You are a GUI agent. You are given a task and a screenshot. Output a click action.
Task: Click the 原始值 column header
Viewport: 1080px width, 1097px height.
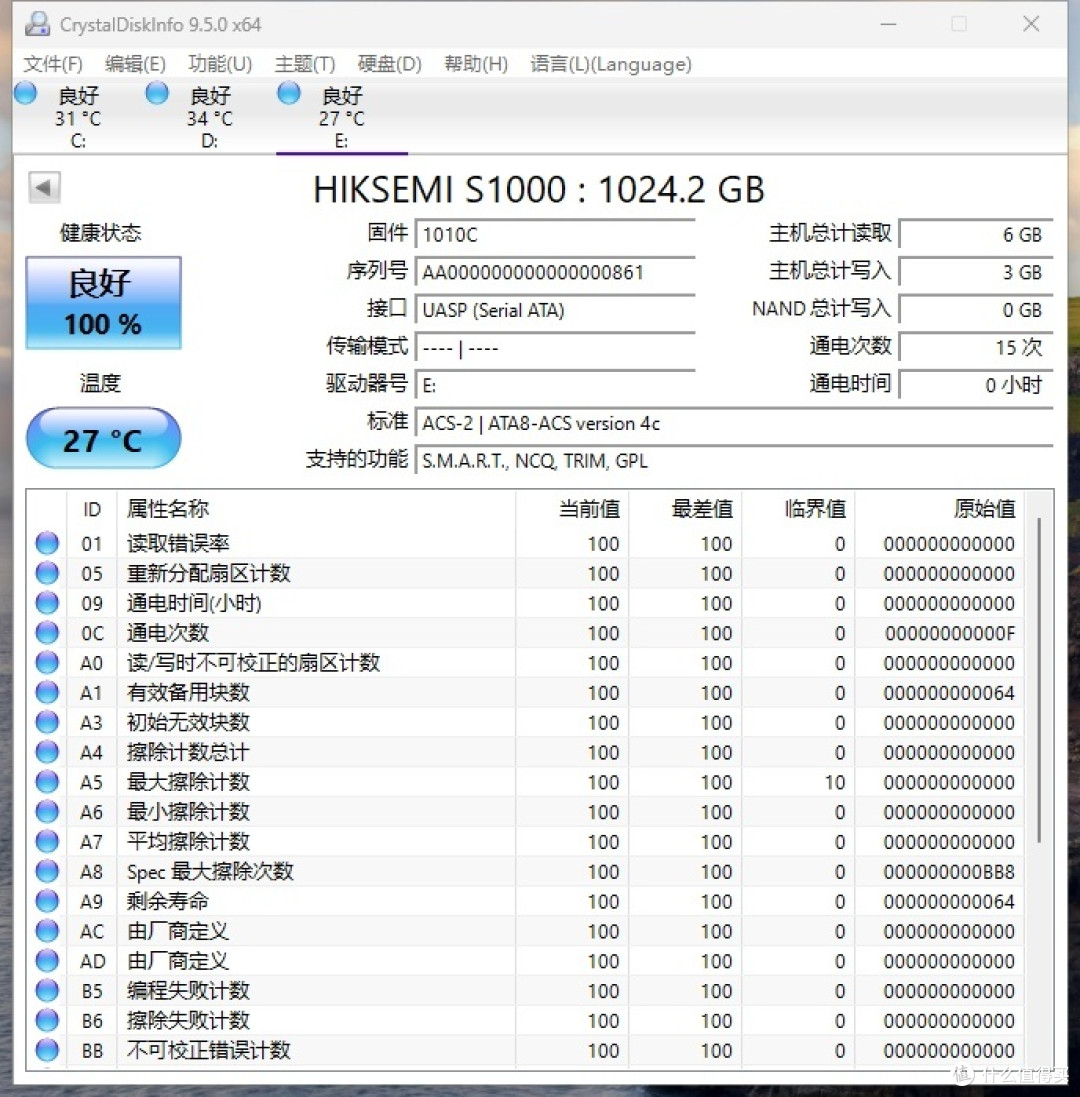[939, 509]
